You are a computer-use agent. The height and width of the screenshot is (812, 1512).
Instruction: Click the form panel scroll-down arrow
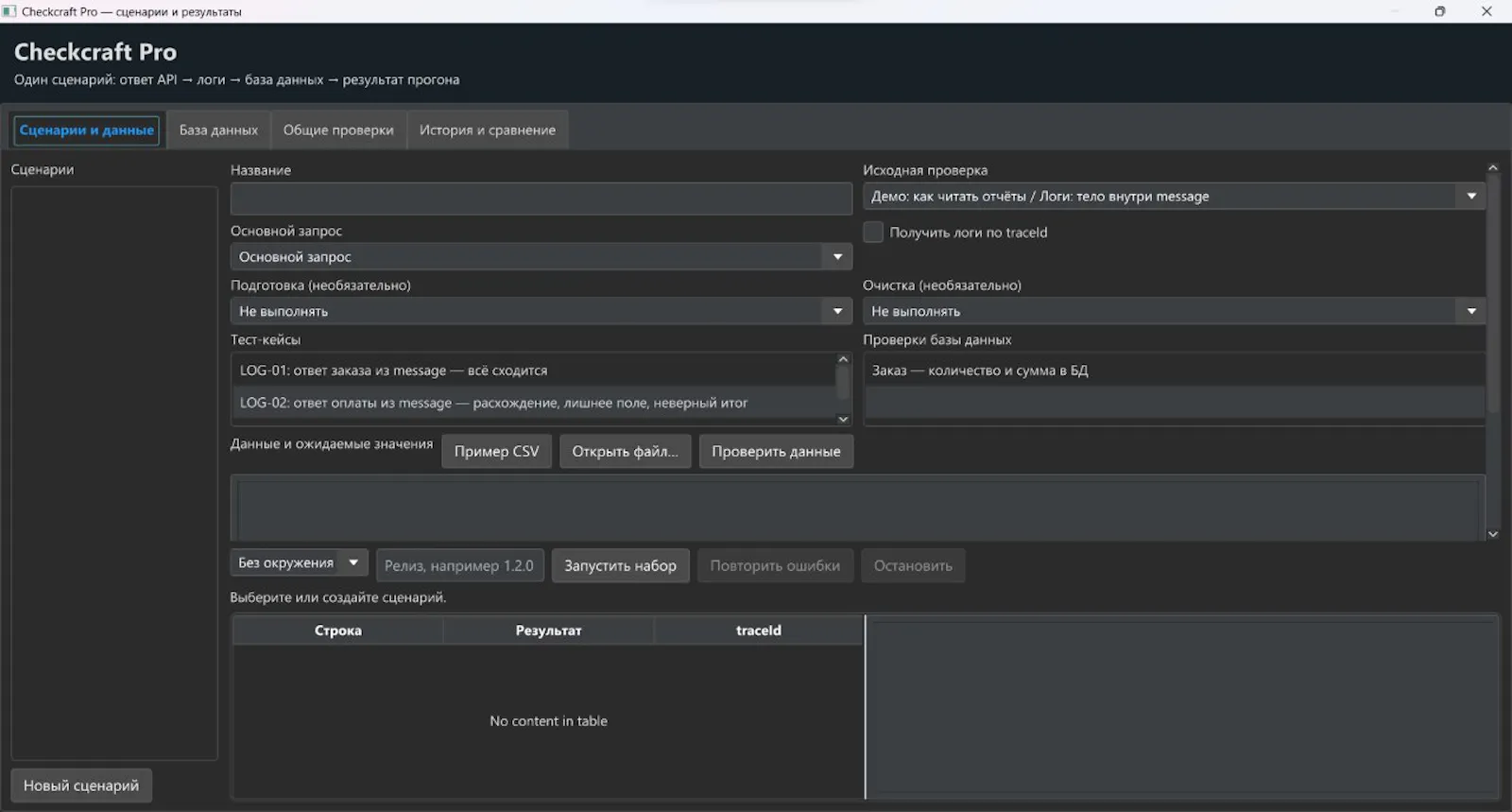pos(1493,534)
